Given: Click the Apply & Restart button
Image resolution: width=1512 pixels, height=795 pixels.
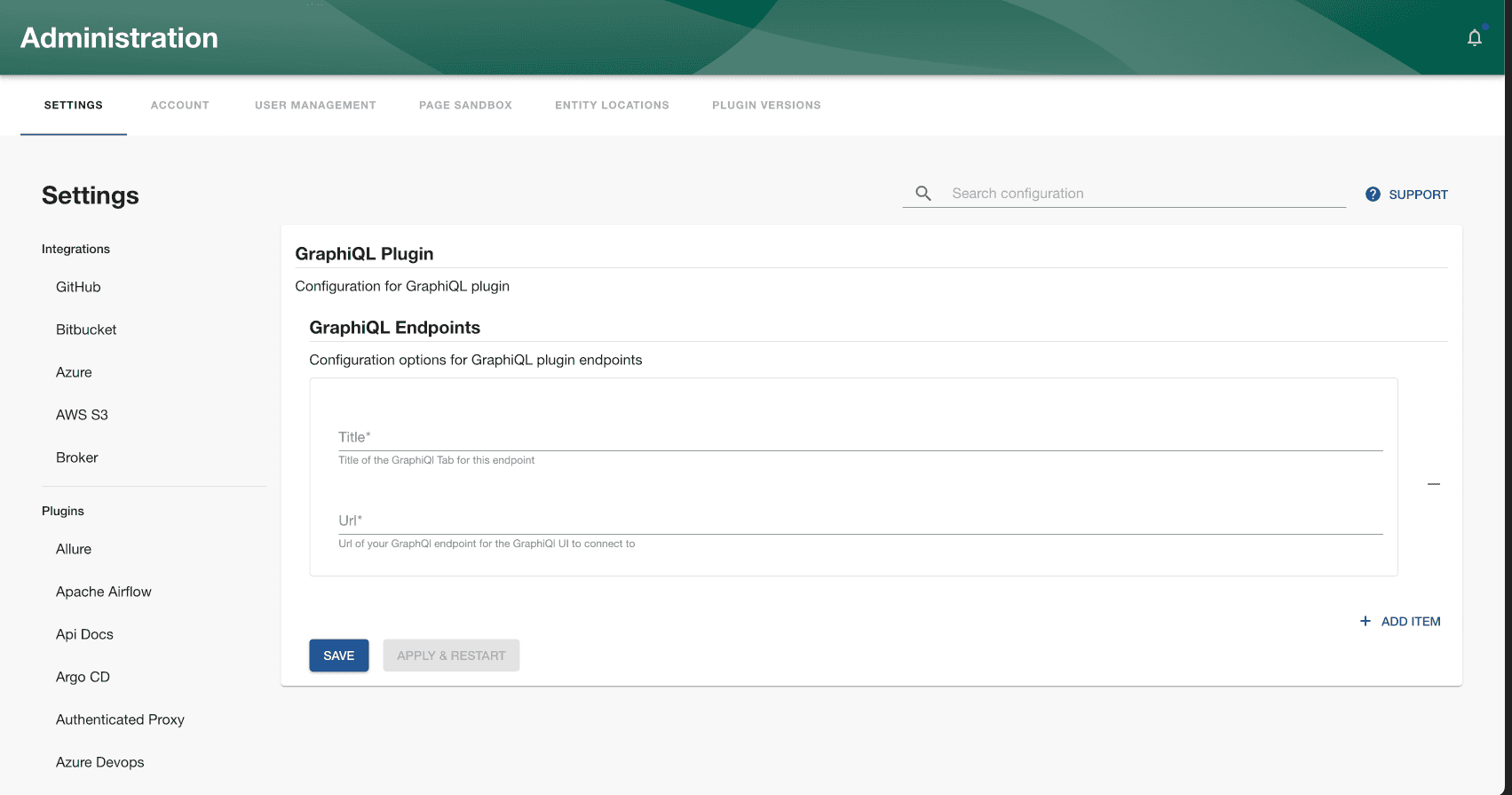Looking at the screenshot, I should (x=451, y=656).
